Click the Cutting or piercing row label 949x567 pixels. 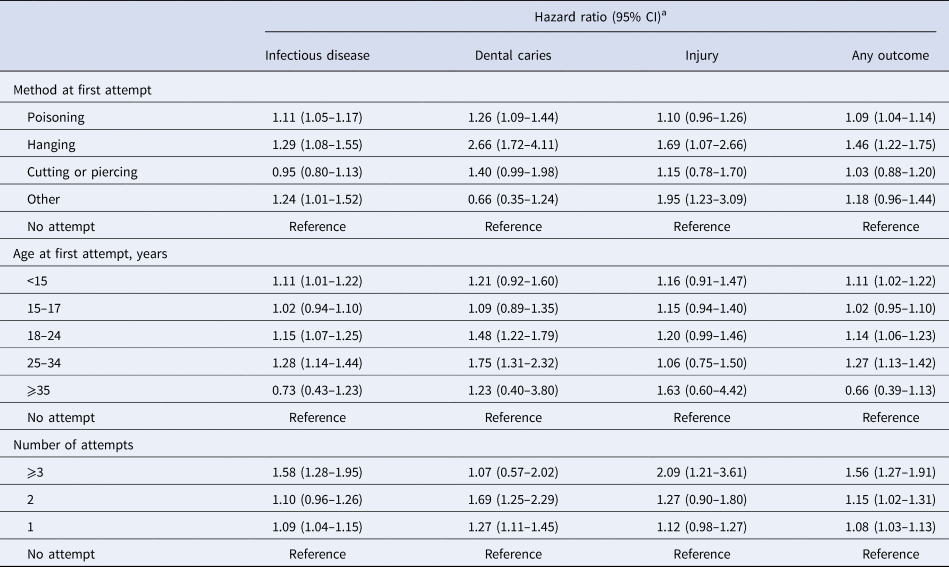point(83,172)
